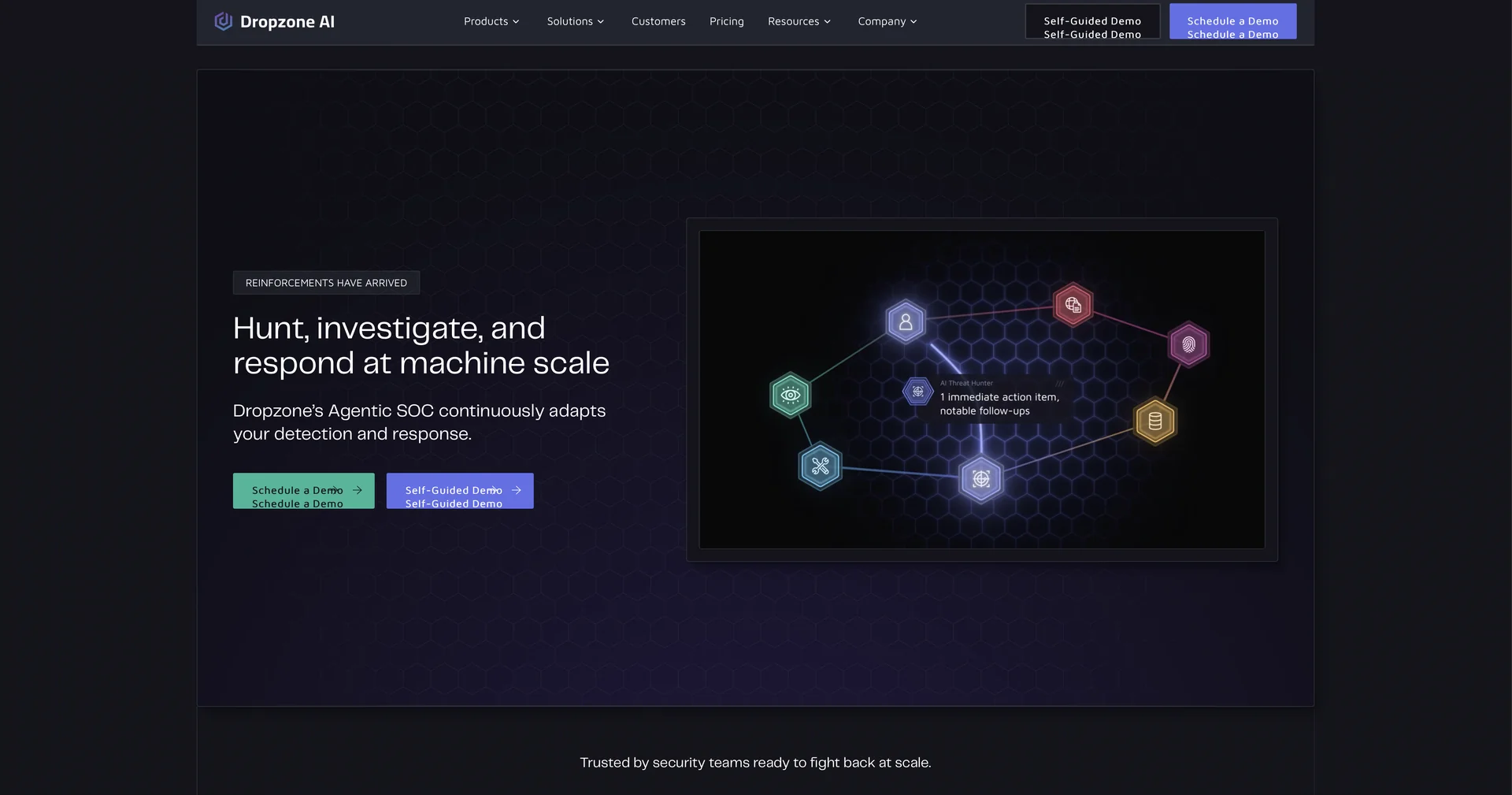Image resolution: width=1512 pixels, height=795 pixels.
Task: Click the header Self-Guided Demo button
Action: (1092, 21)
